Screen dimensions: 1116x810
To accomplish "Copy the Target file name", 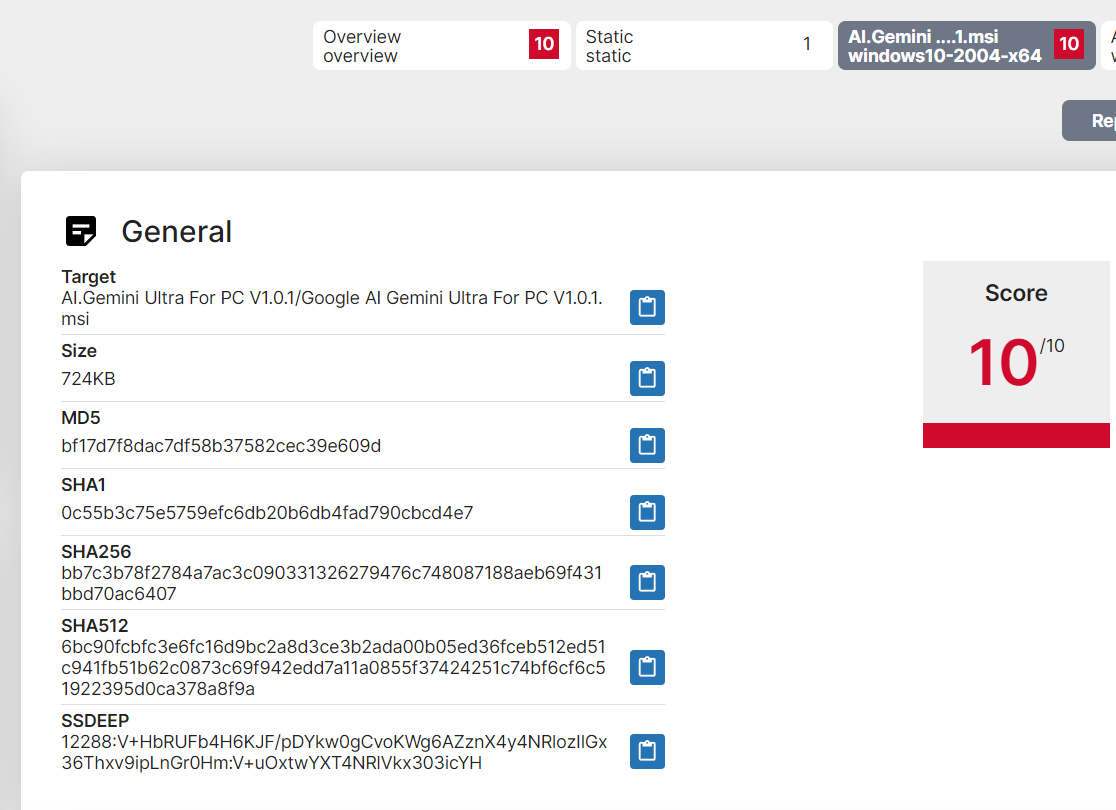I will [x=647, y=307].
